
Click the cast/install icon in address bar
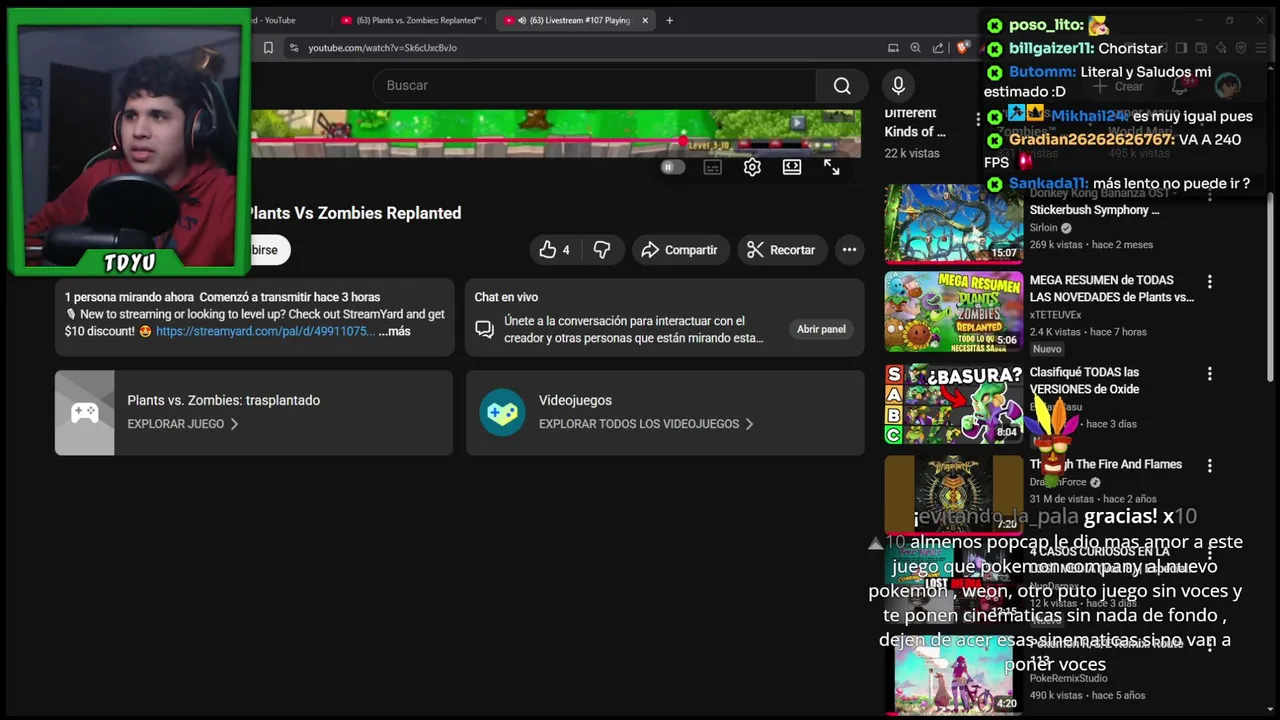(x=893, y=48)
